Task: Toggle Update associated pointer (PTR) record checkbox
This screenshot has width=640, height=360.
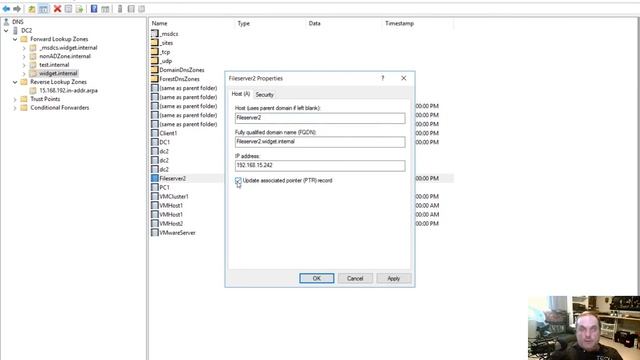Action: point(238,180)
